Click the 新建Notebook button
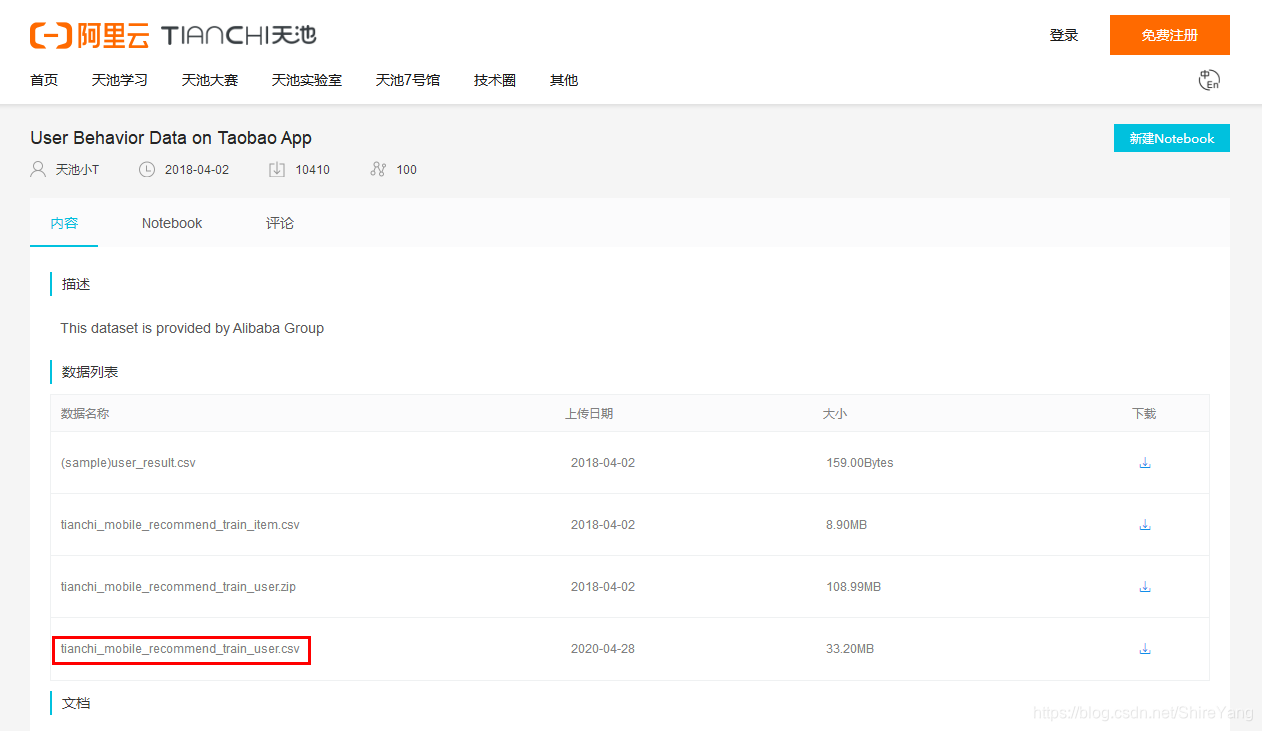Image resolution: width=1262 pixels, height=731 pixels. [x=1172, y=138]
